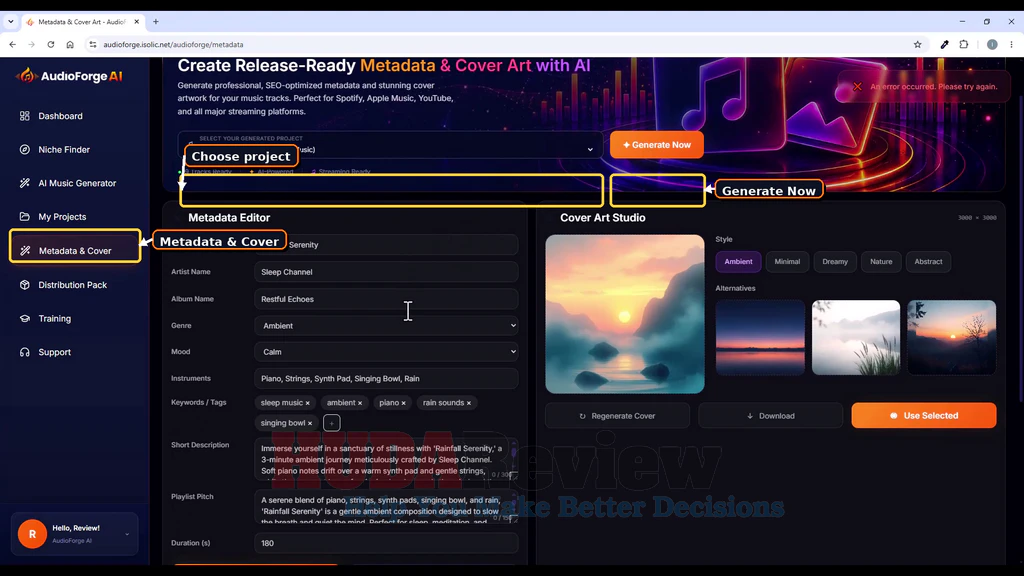Image resolution: width=1024 pixels, height=576 pixels.
Task: Remove the singing bowl tag
Action: (310, 423)
